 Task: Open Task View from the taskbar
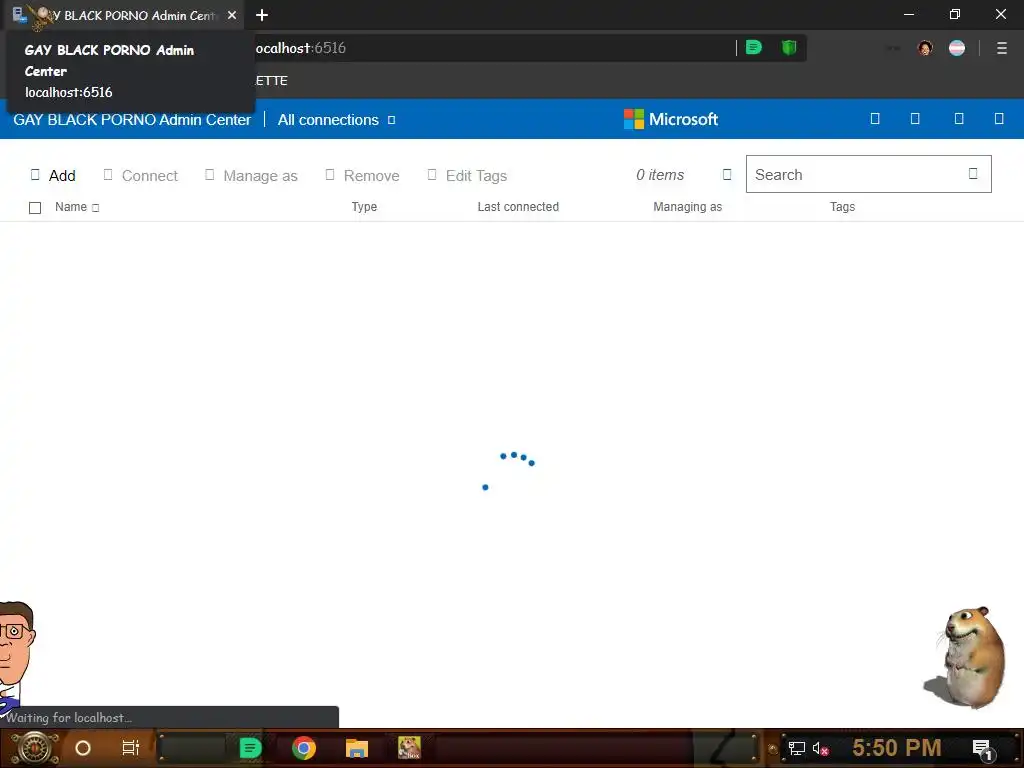[131, 748]
